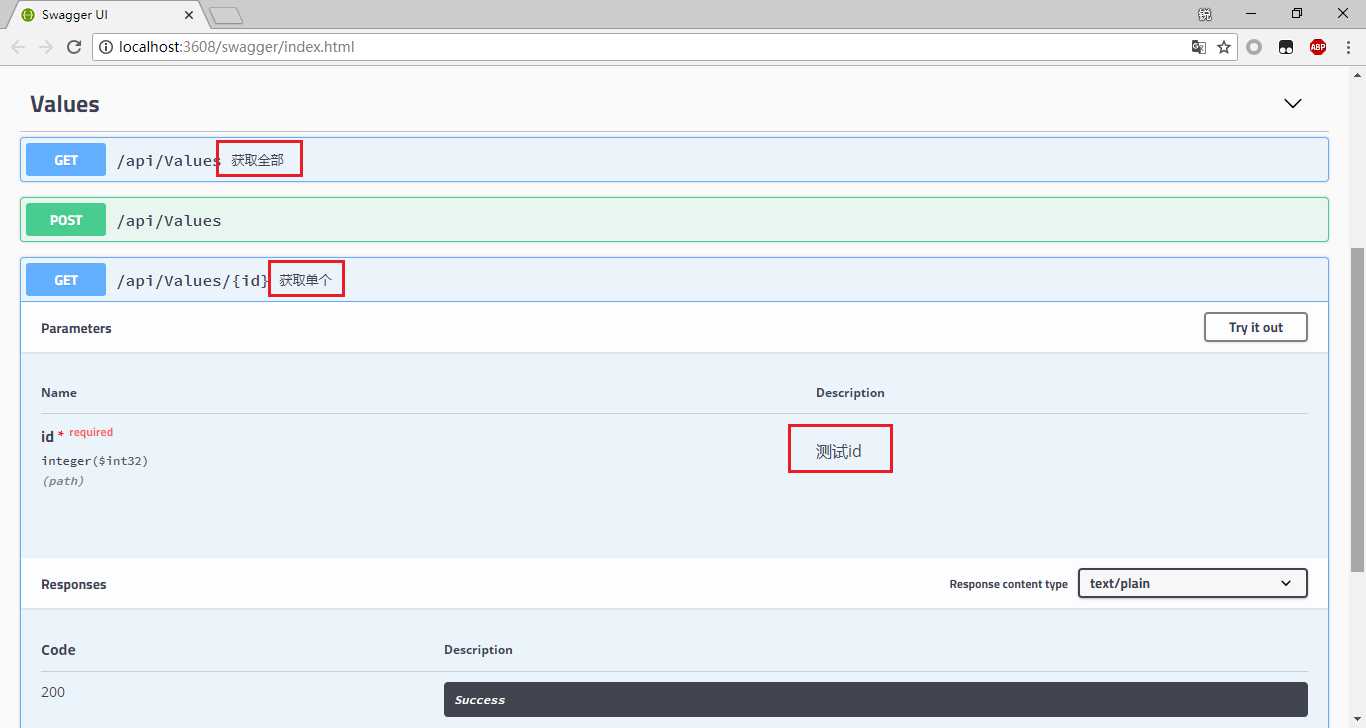Click the Values section heading
The width and height of the screenshot is (1366, 728).
point(65,104)
